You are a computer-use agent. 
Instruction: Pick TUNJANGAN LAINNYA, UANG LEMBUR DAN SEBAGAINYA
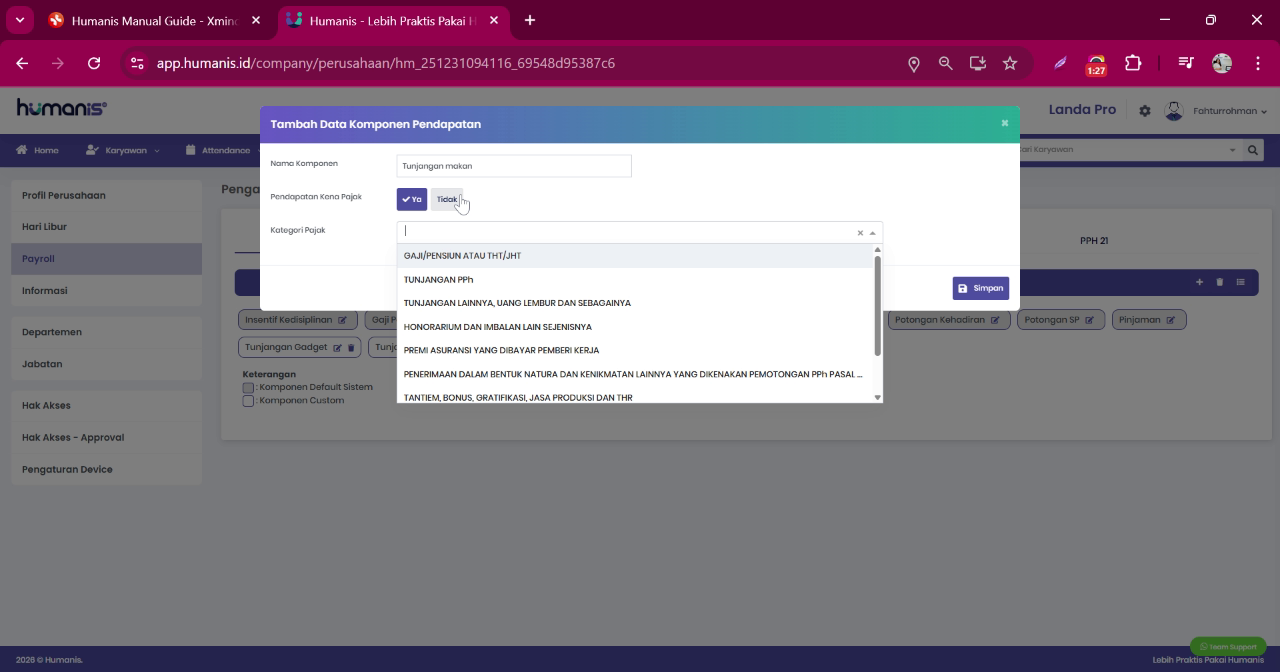[635, 303]
